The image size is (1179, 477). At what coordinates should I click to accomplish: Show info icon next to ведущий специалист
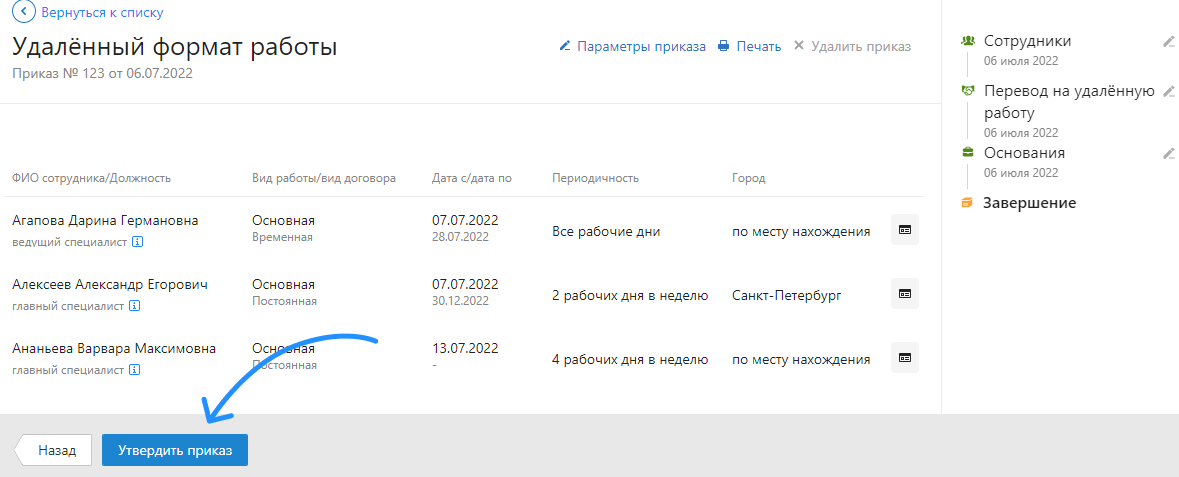point(137,242)
